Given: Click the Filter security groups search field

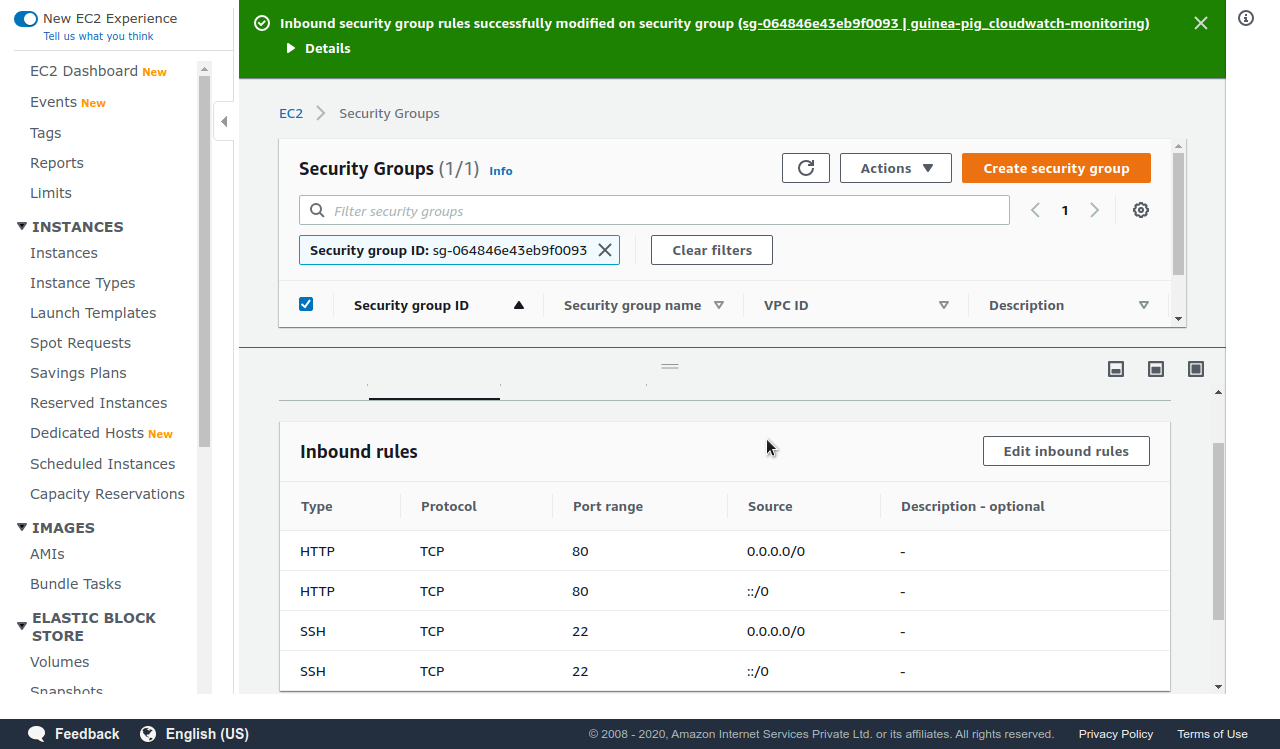Looking at the screenshot, I should pos(654,211).
